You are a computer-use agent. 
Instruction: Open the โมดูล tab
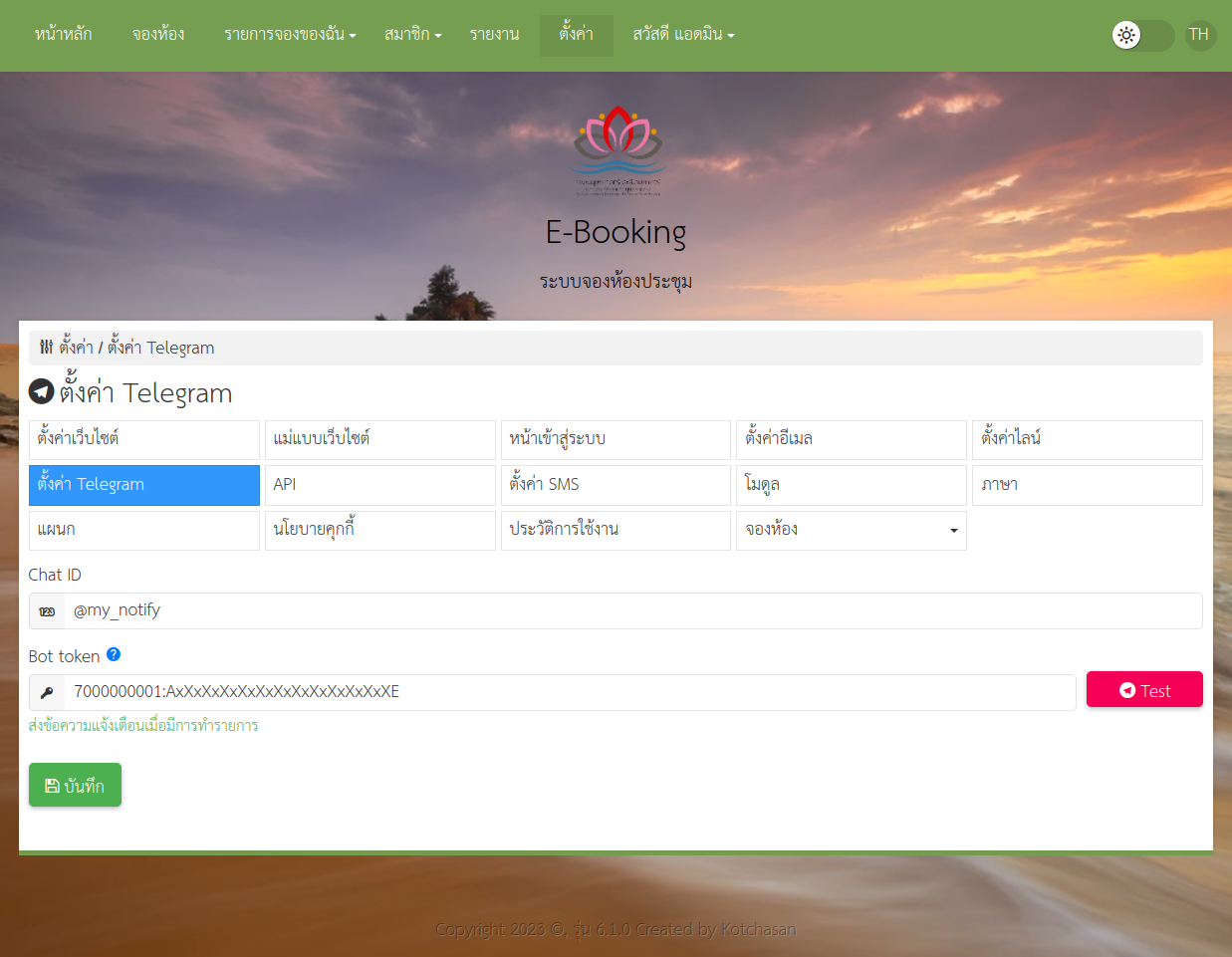(x=852, y=485)
